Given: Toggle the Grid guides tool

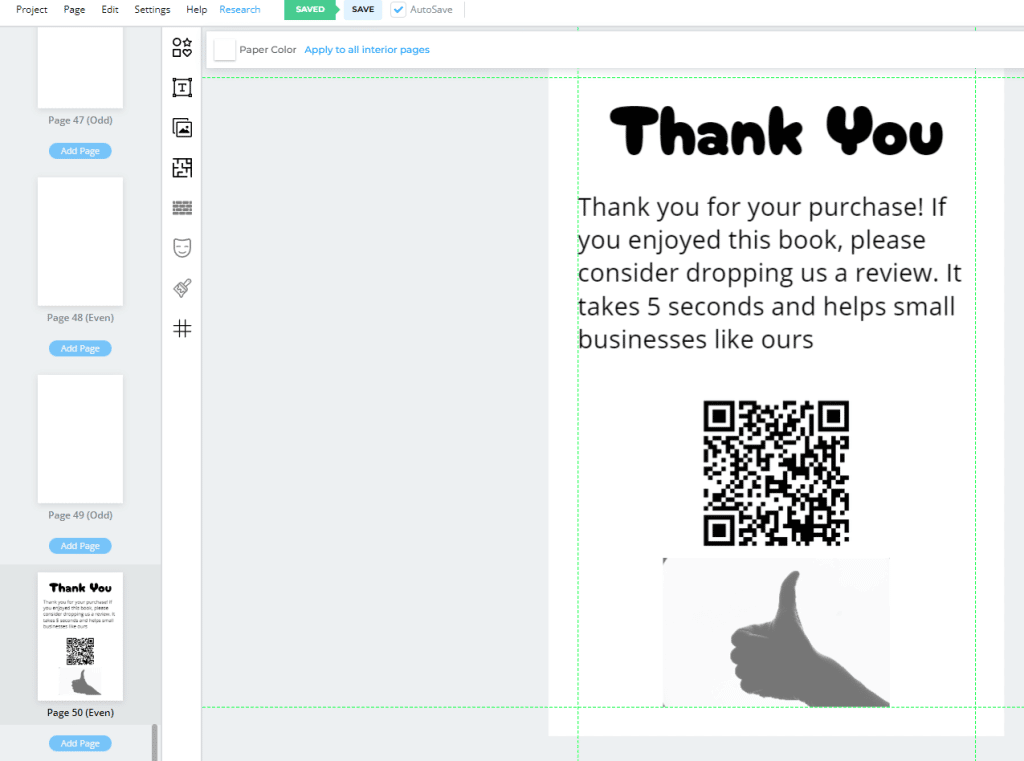Looking at the screenshot, I should 181,328.
